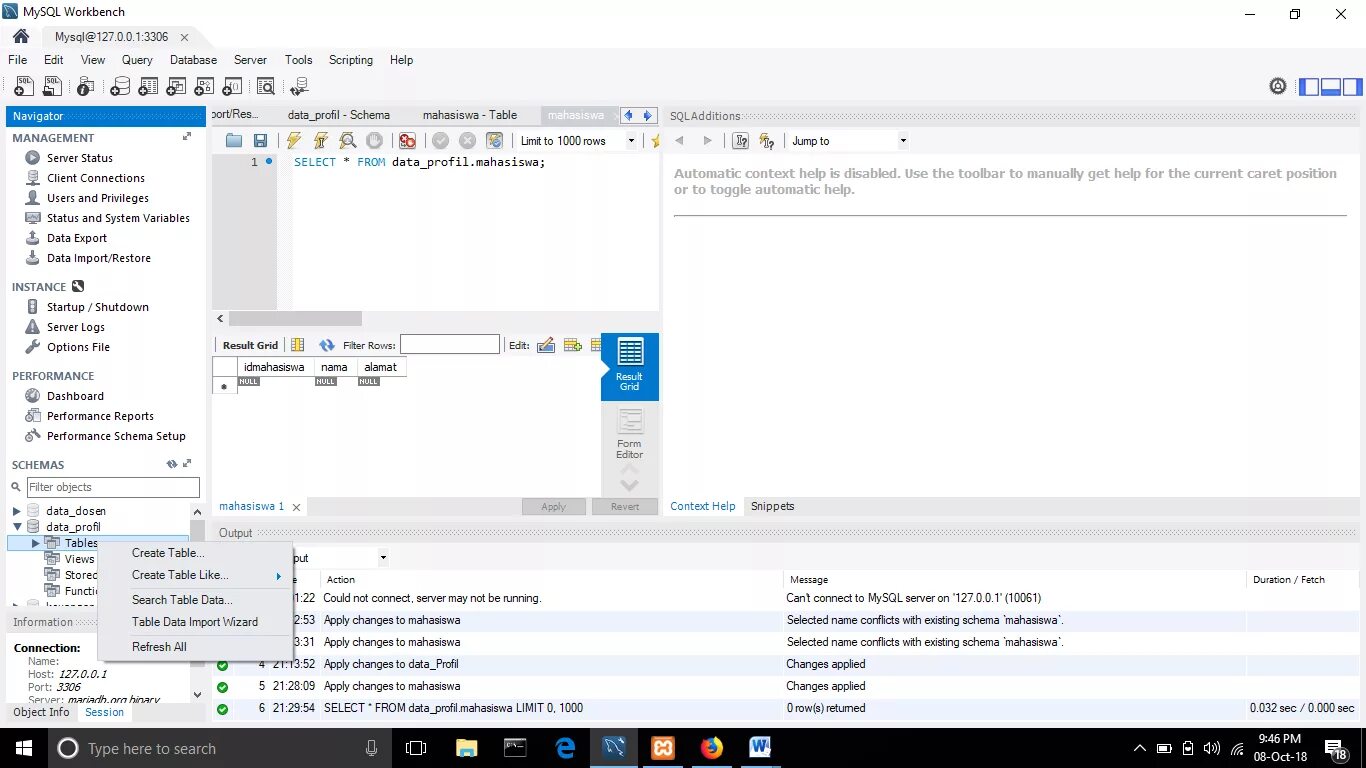Open the File menu
The width and height of the screenshot is (1366, 768).
pyautogui.click(x=17, y=60)
